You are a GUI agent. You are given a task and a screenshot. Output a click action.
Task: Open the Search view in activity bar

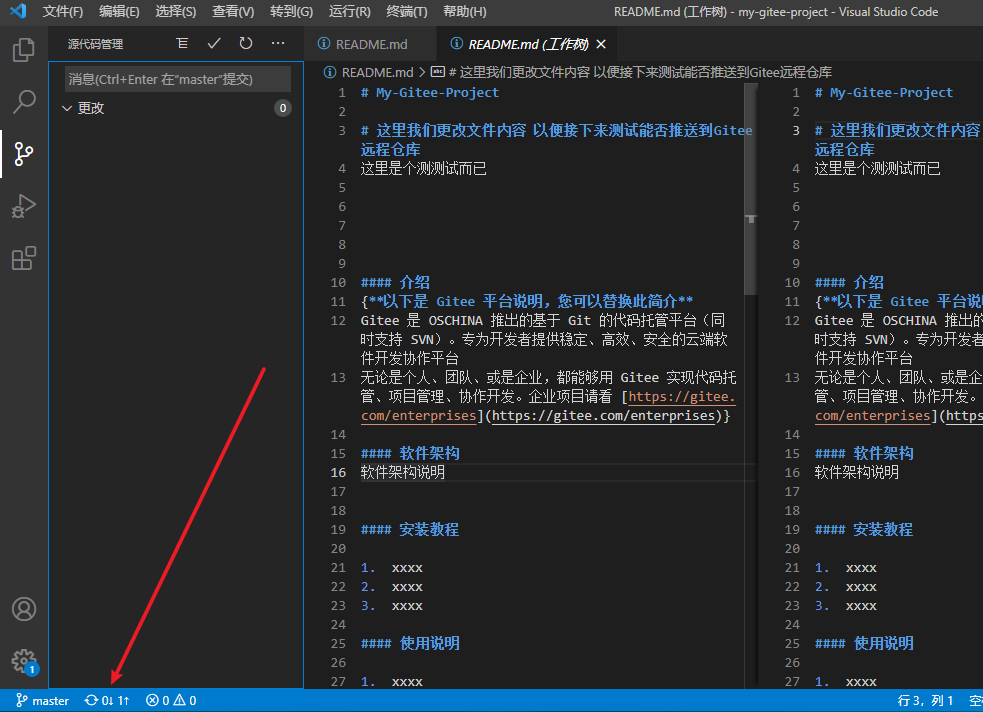tap(24, 102)
